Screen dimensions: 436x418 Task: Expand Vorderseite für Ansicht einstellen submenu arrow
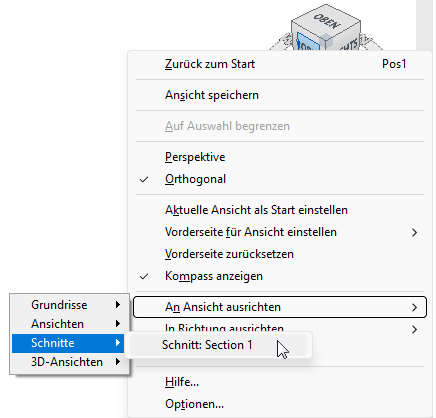click(x=414, y=232)
